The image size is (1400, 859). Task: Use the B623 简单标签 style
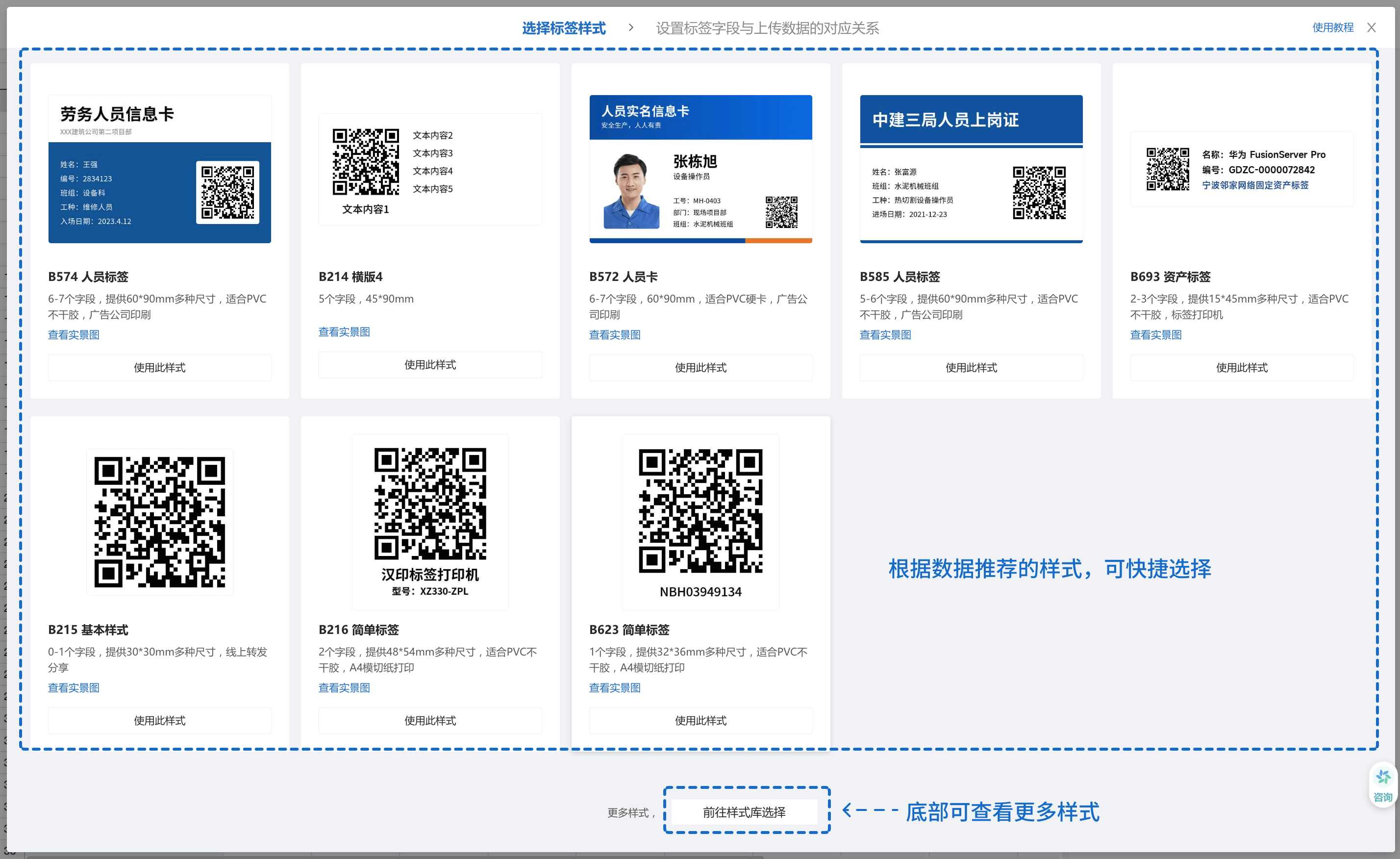pos(700,720)
